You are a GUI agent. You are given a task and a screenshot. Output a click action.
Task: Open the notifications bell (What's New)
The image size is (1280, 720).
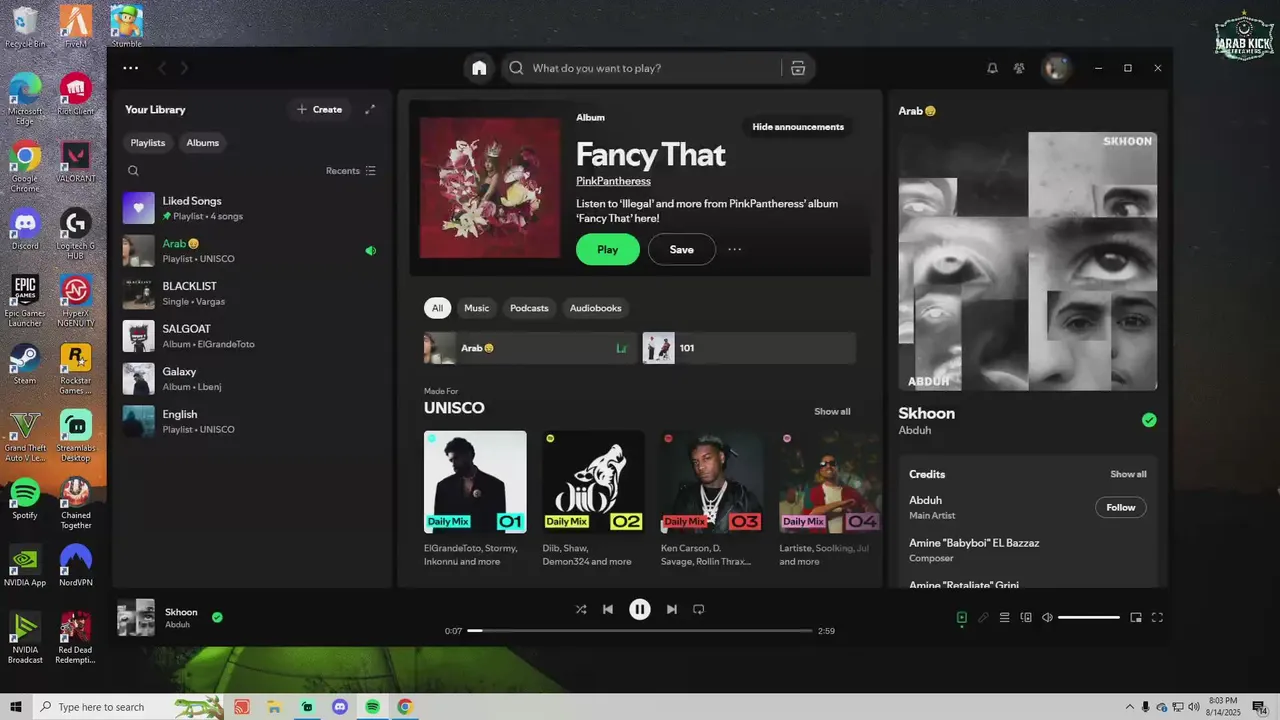point(992,68)
